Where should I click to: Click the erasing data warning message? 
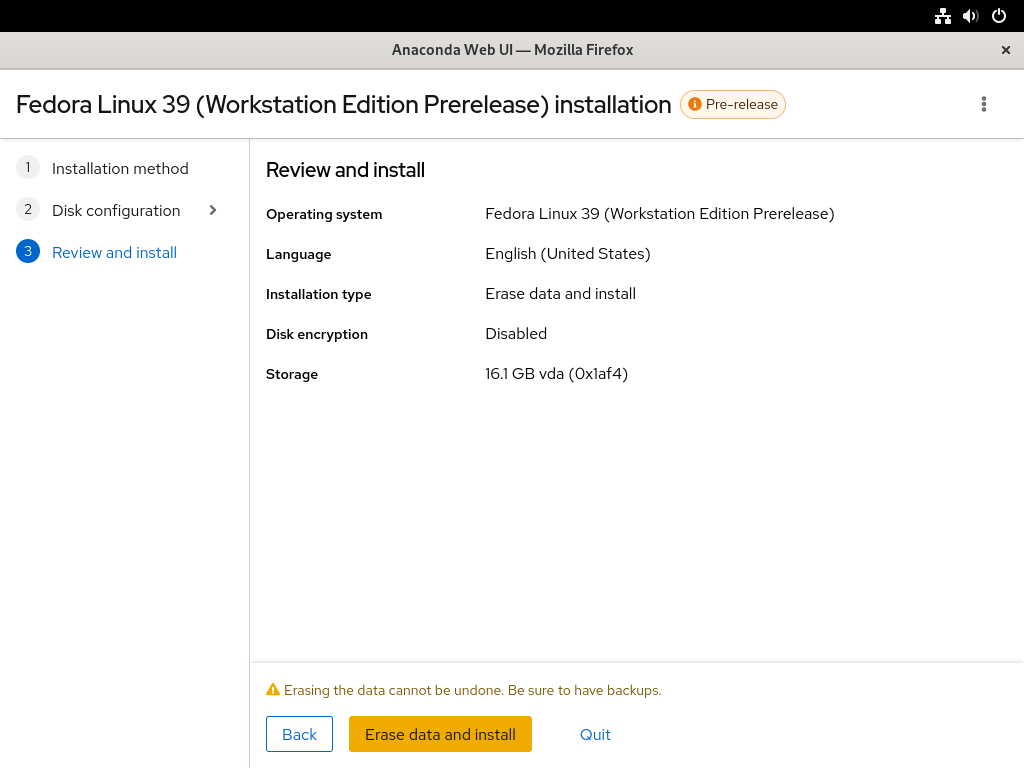[472, 690]
